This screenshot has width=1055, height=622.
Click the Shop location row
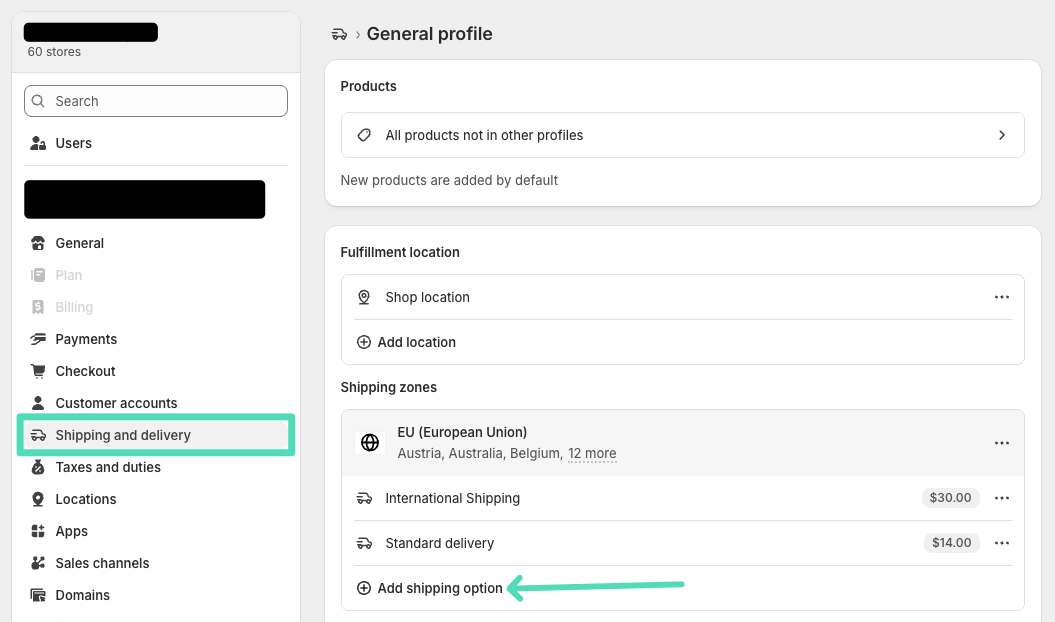click(682, 297)
